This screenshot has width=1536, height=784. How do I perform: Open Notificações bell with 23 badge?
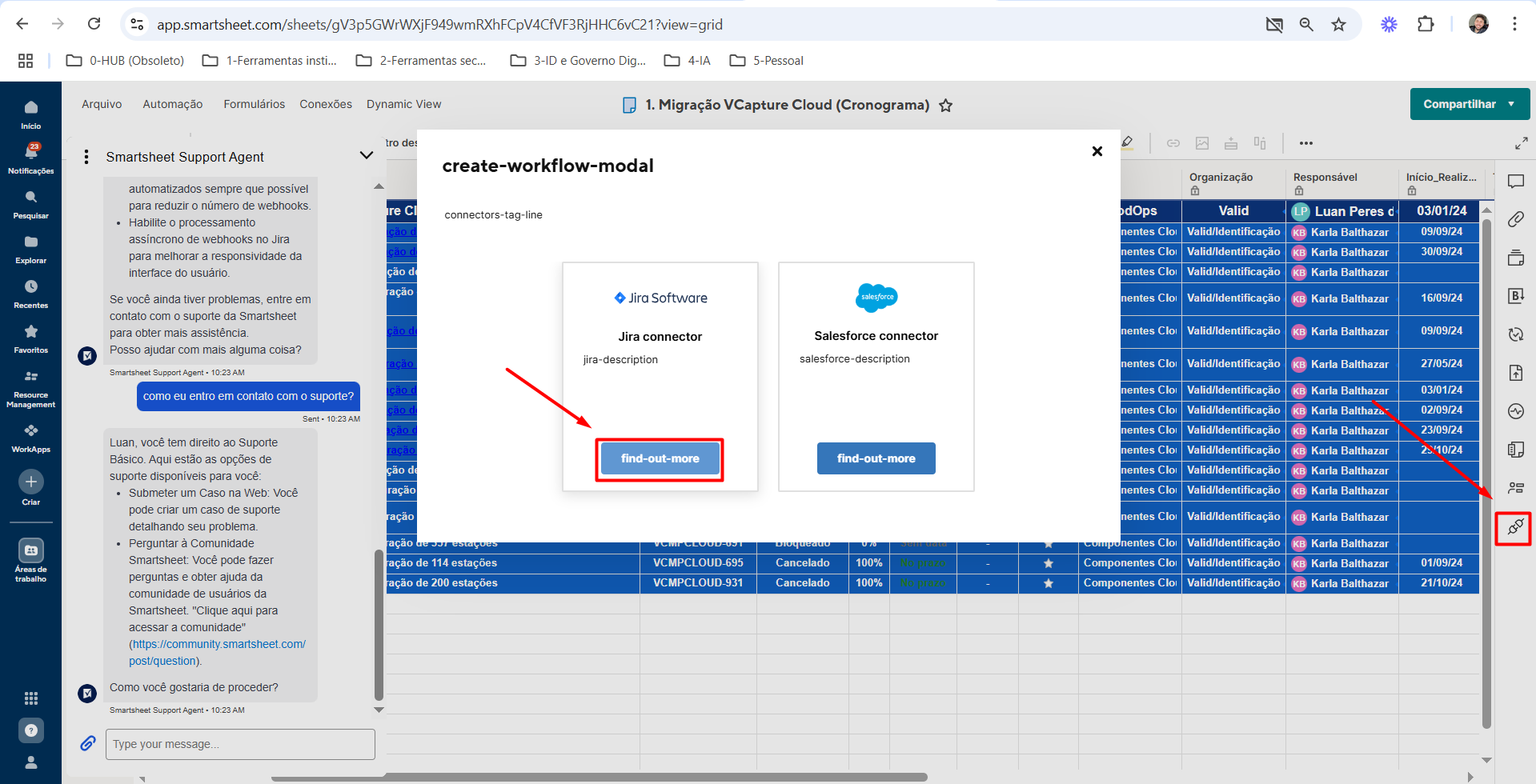pyautogui.click(x=30, y=159)
